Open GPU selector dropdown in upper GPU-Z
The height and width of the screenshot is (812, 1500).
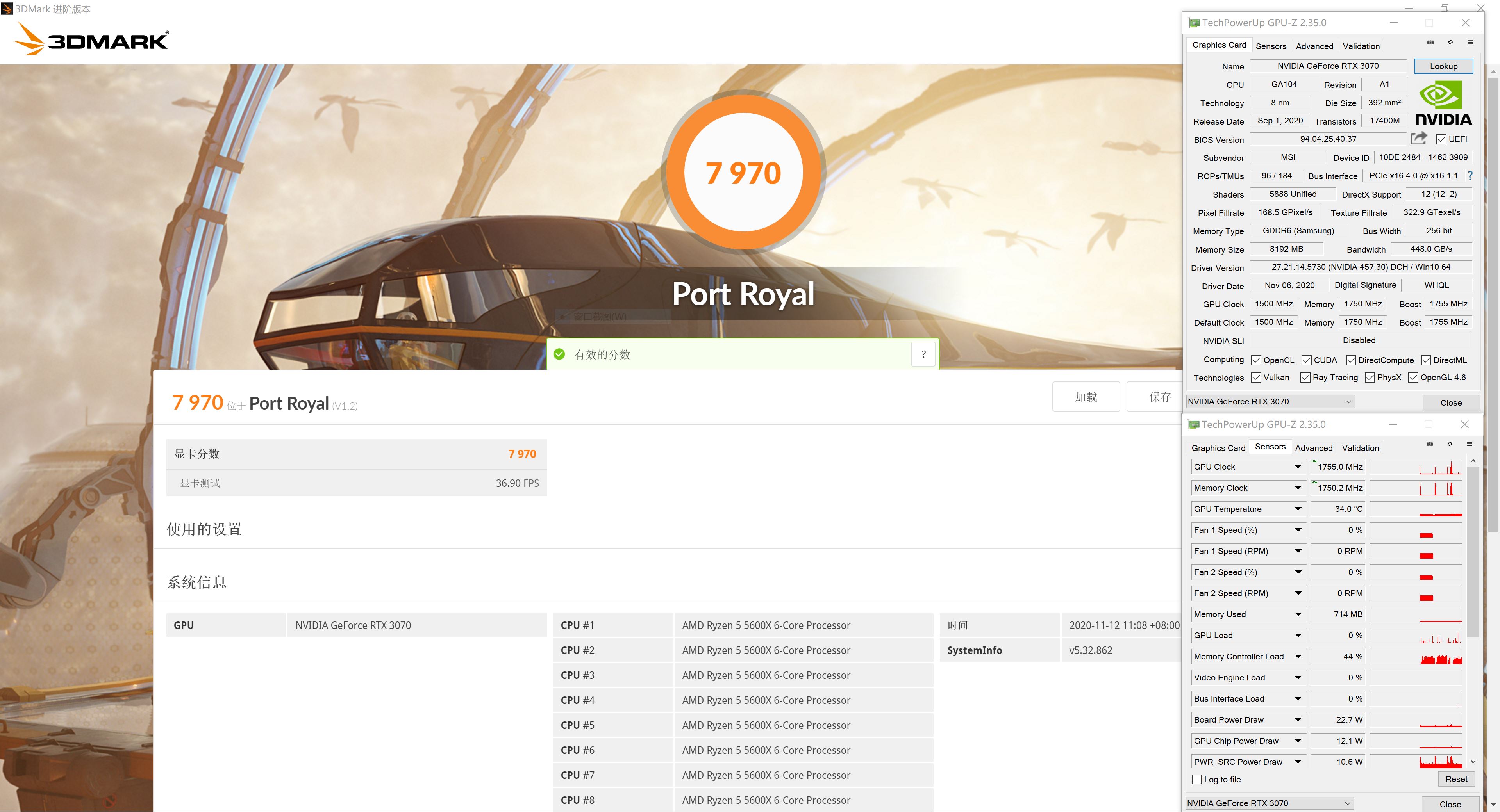pos(1270,402)
